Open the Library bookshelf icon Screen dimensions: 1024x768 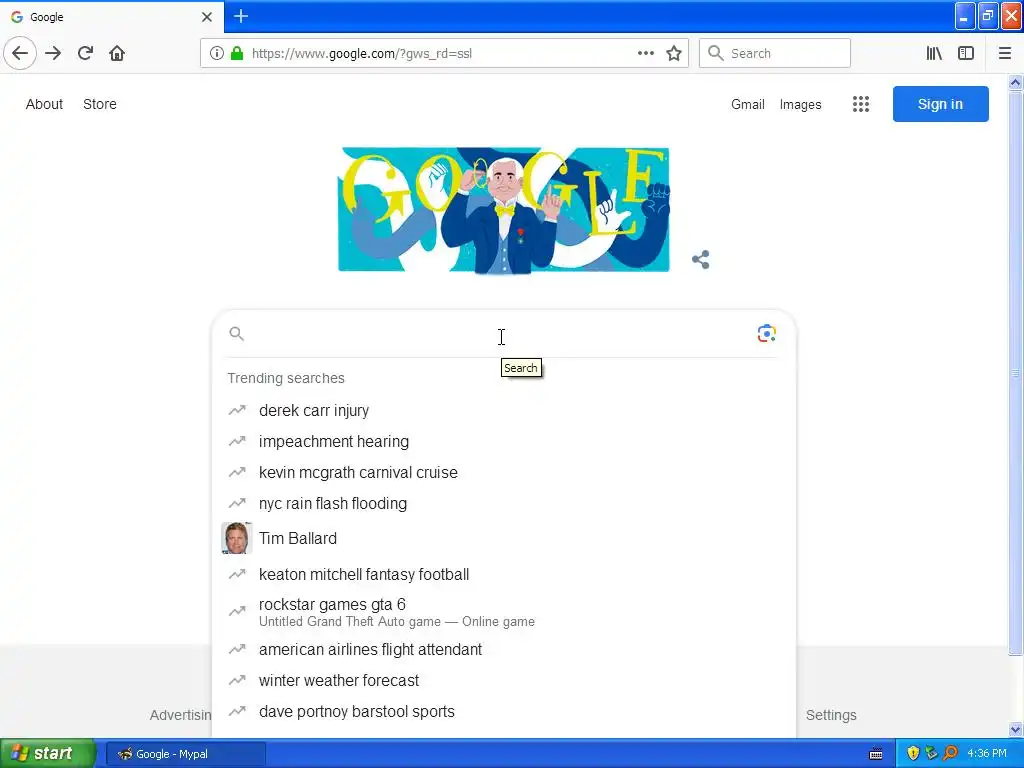pos(934,54)
